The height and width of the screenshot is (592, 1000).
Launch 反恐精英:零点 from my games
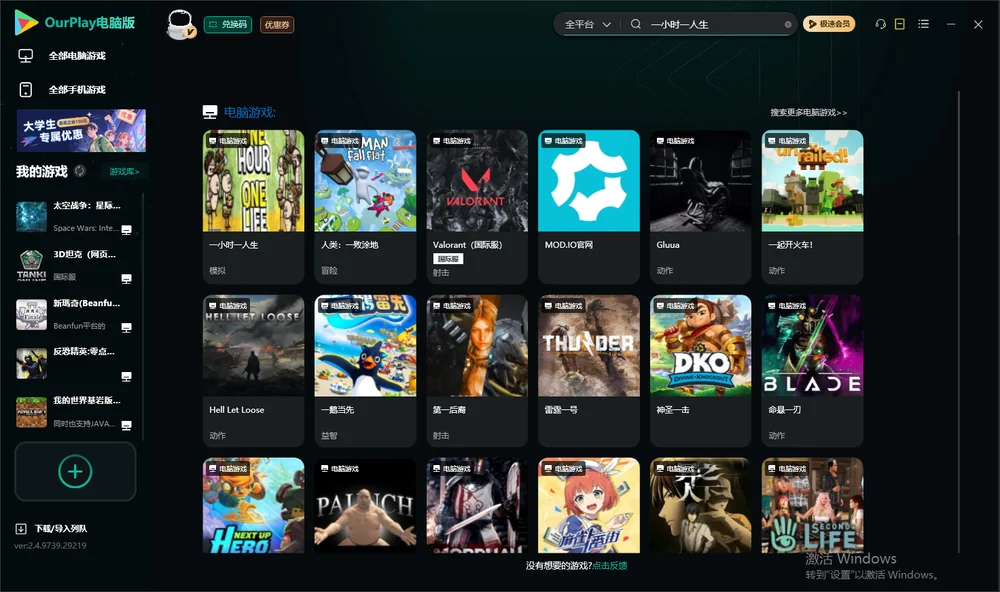[x=75, y=362]
